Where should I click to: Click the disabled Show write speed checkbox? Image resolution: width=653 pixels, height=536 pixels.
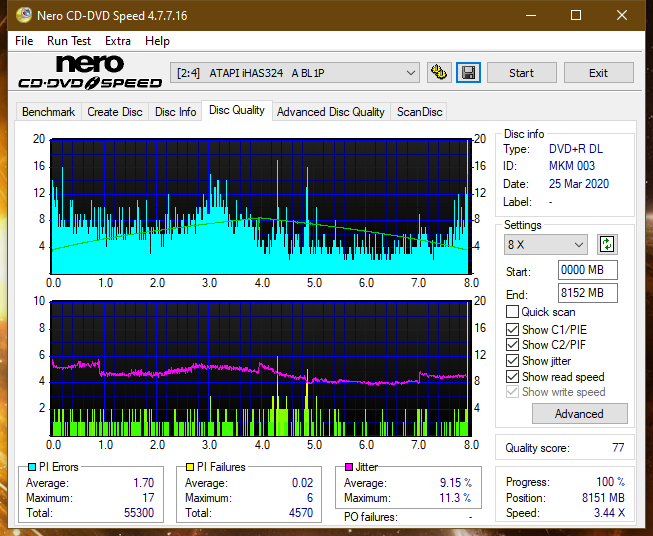(512, 392)
